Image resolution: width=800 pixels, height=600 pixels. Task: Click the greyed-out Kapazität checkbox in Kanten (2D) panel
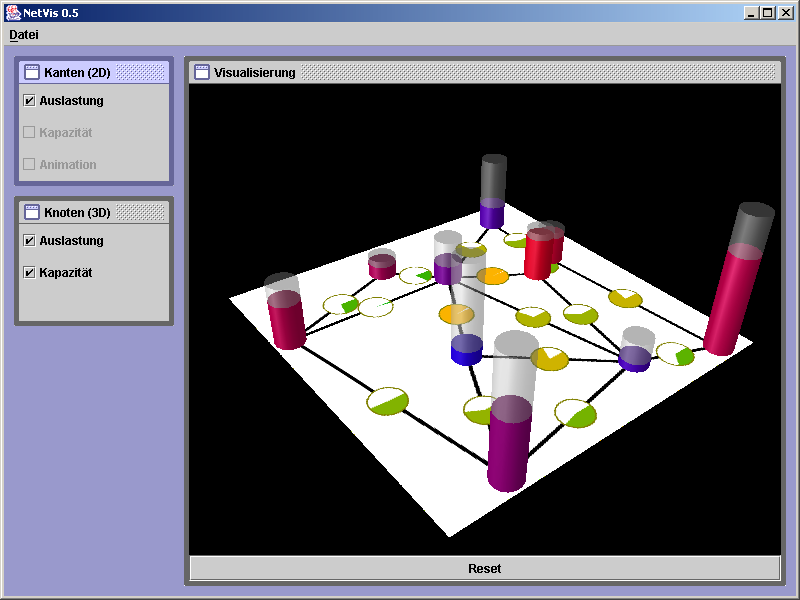click(x=30, y=133)
